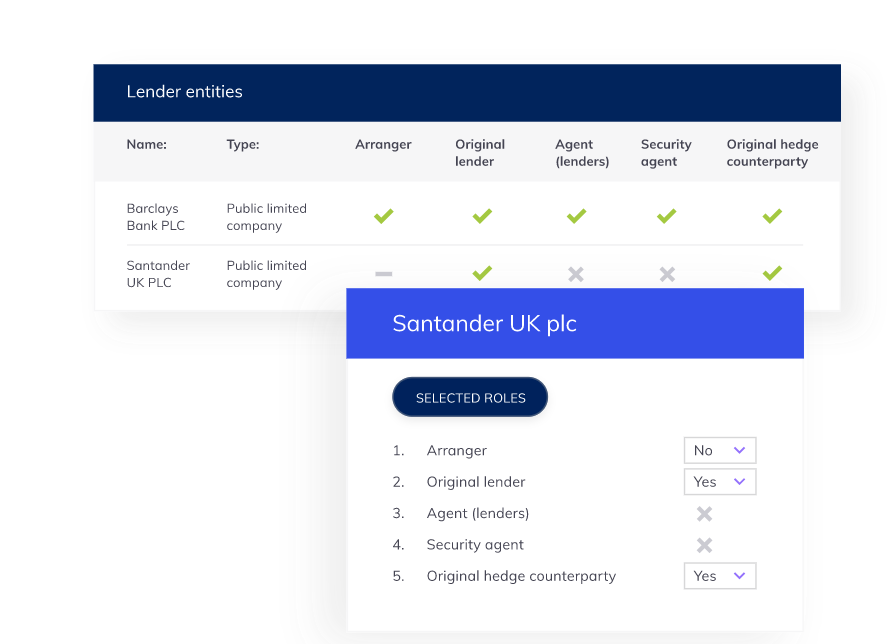Click Barclays Original hedge counterparty checkmark
The image size is (894, 644).
(772, 216)
